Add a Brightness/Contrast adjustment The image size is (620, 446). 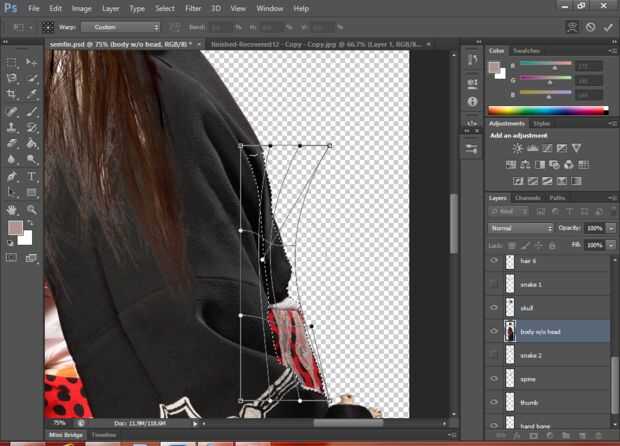click(517, 148)
